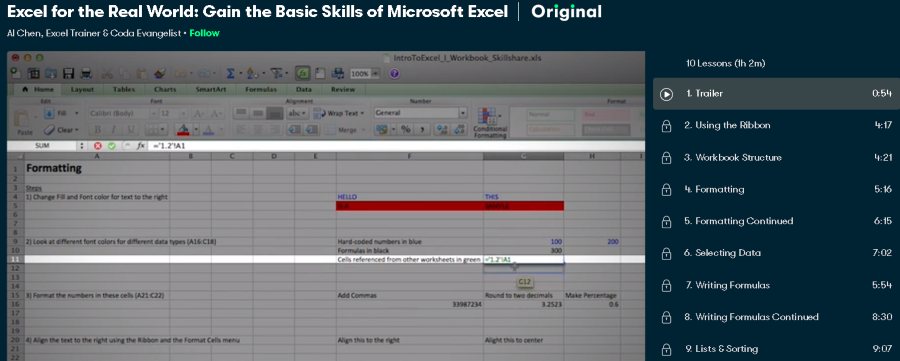Open the Conditional Formatting menu

(490, 122)
